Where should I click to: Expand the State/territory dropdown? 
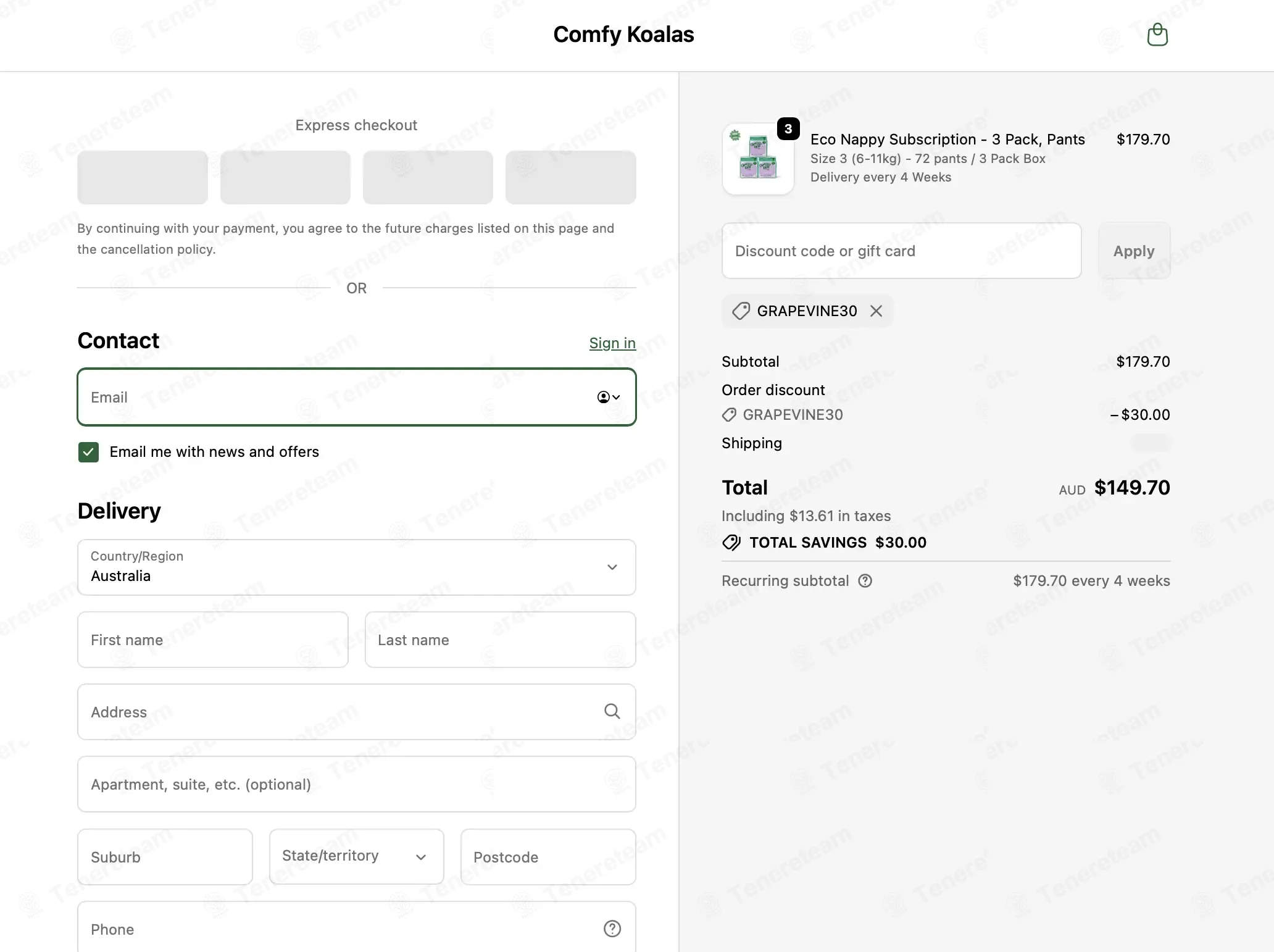click(x=357, y=857)
